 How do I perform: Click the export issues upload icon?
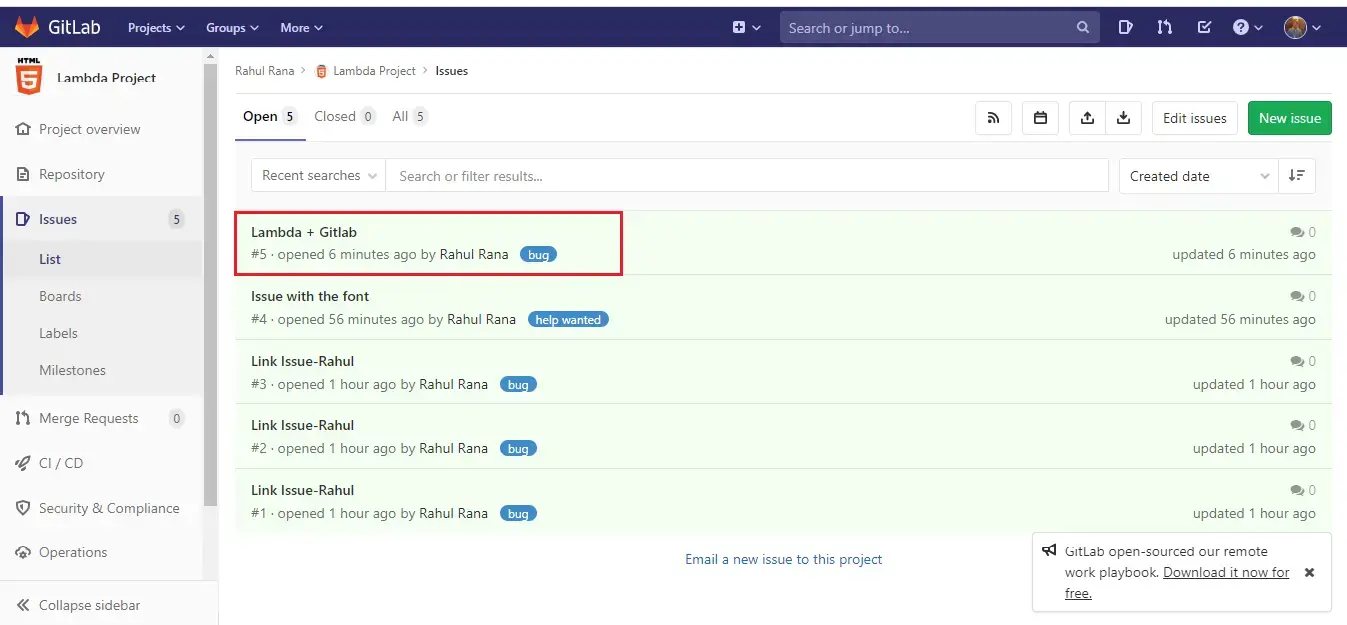[x=1087, y=118]
